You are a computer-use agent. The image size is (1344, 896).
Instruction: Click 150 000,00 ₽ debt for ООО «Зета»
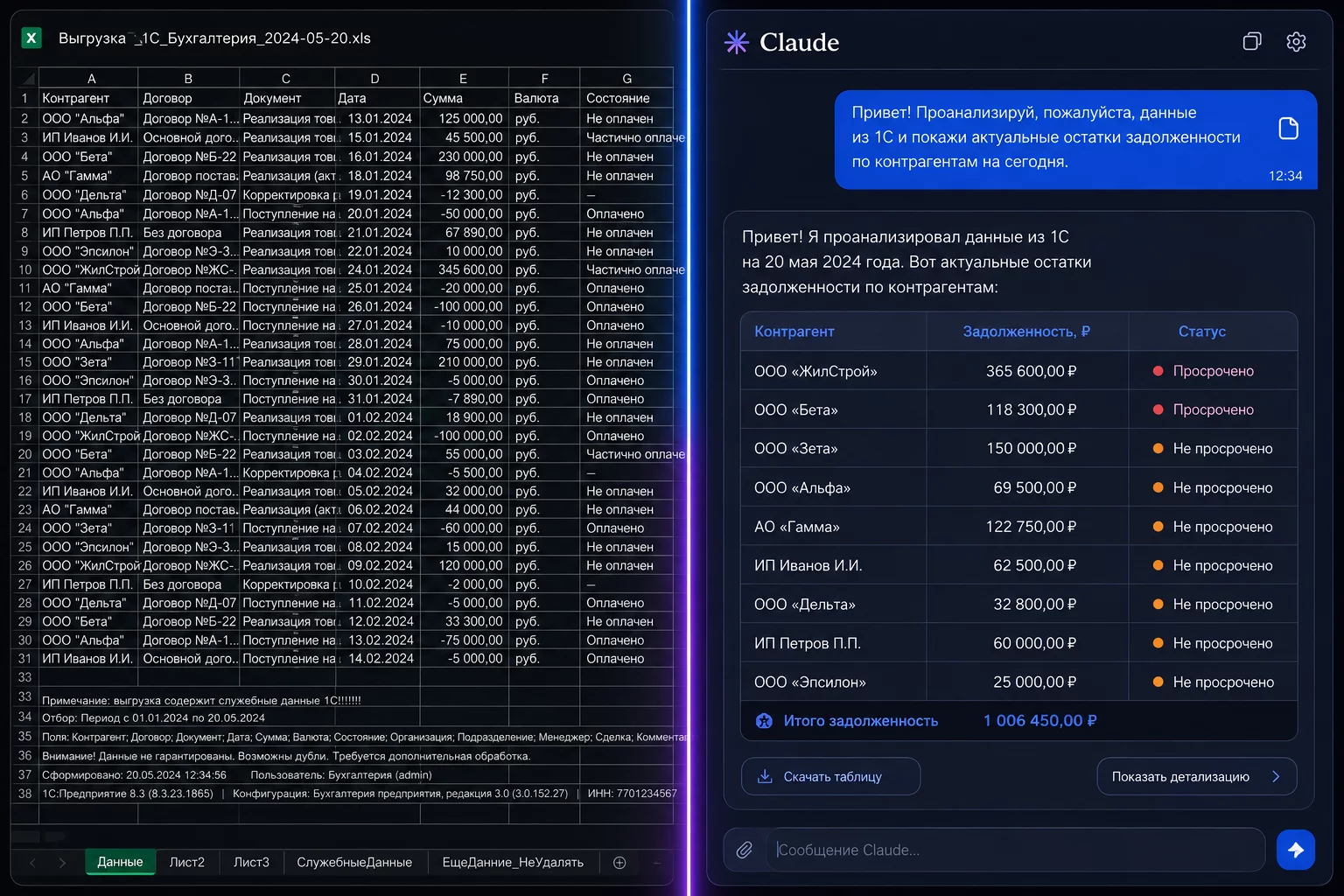click(1031, 448)
